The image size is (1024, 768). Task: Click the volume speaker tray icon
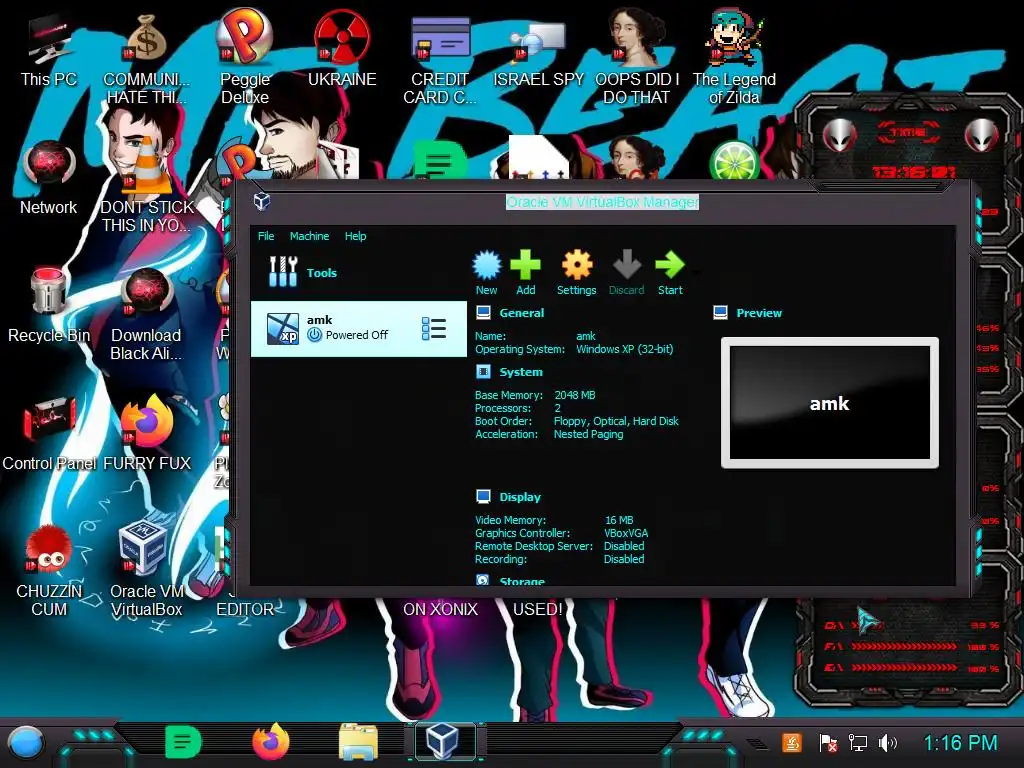[x=888, y=743]
